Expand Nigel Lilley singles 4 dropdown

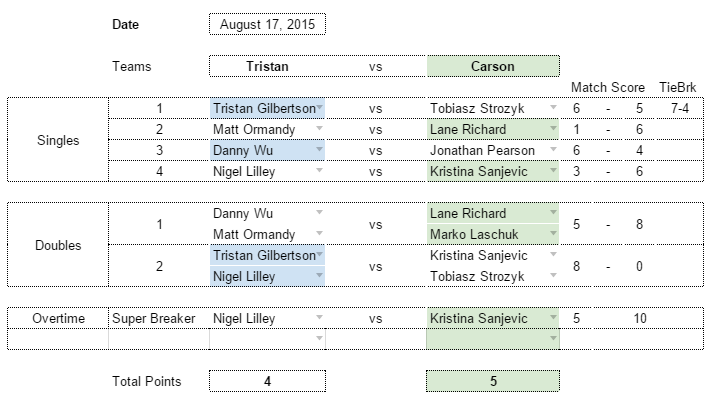coord(320,171)
